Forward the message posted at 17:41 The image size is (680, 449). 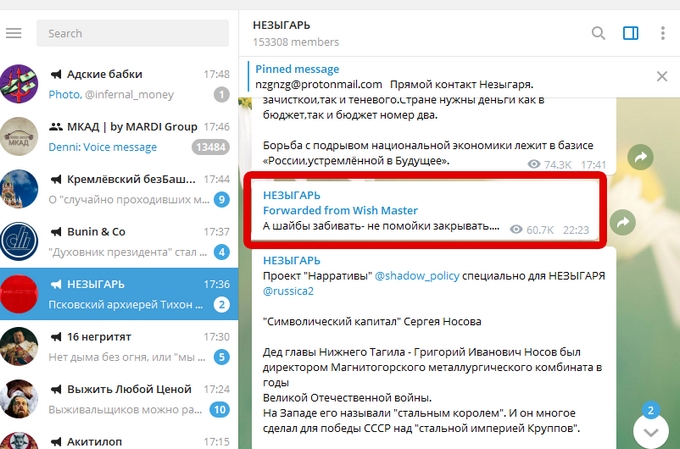tap(640, 157)
